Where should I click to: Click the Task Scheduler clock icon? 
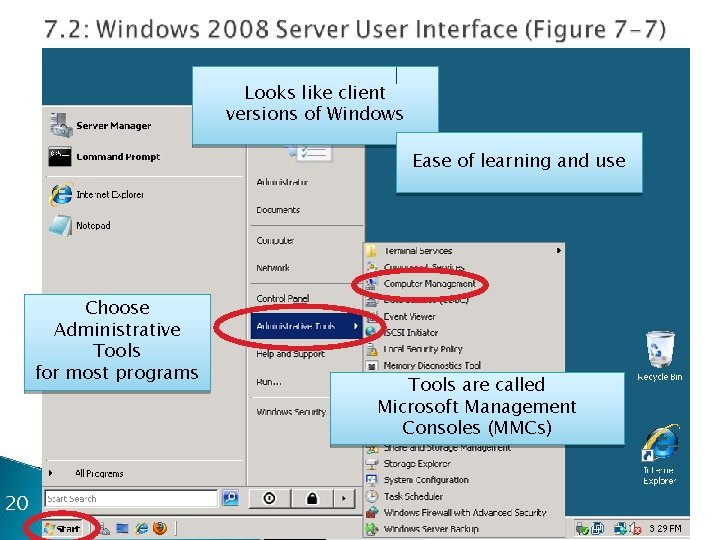[371, 496]
